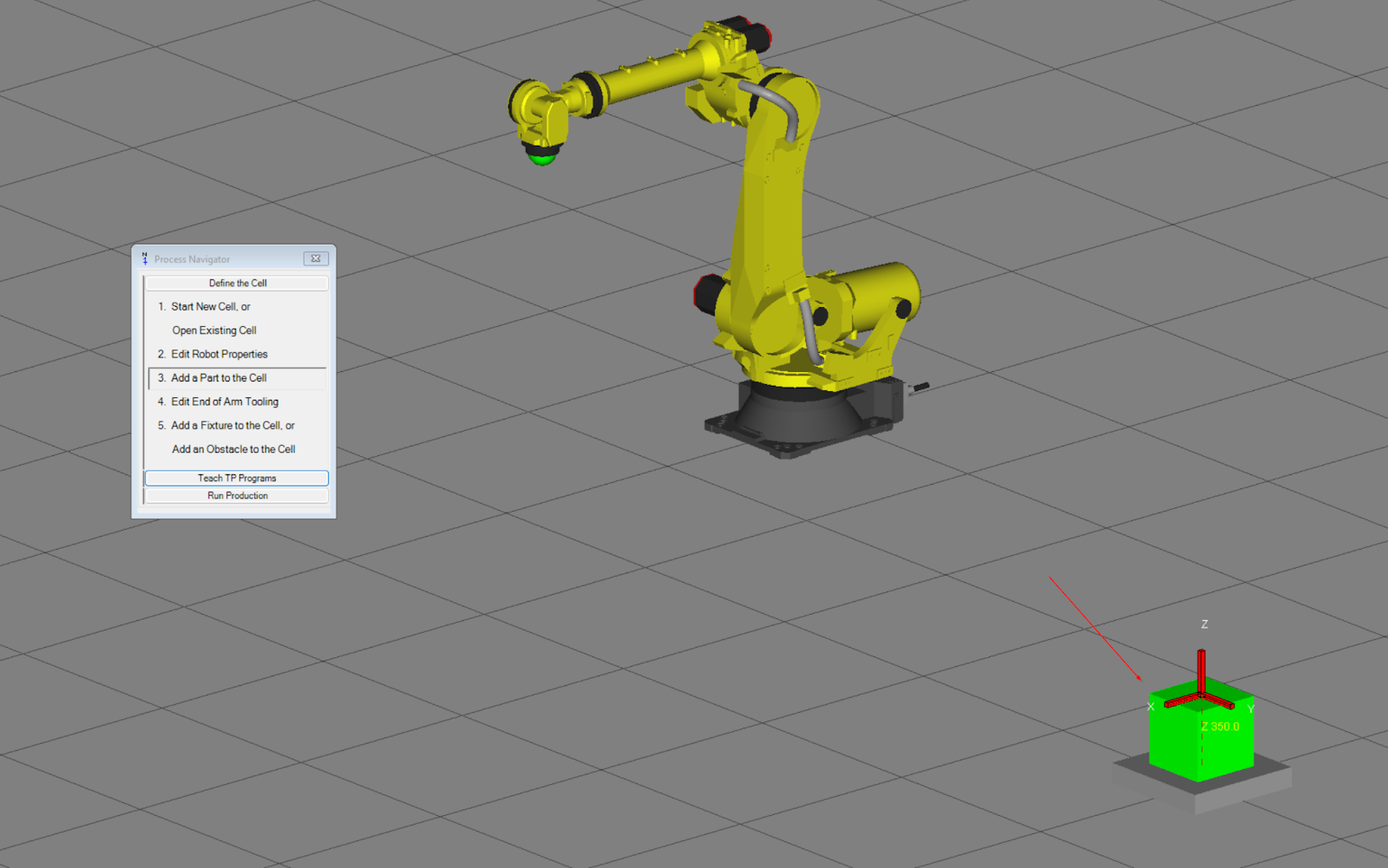
Task: Click the Process Navigator title icon
Action: click(x=145, y=258)
